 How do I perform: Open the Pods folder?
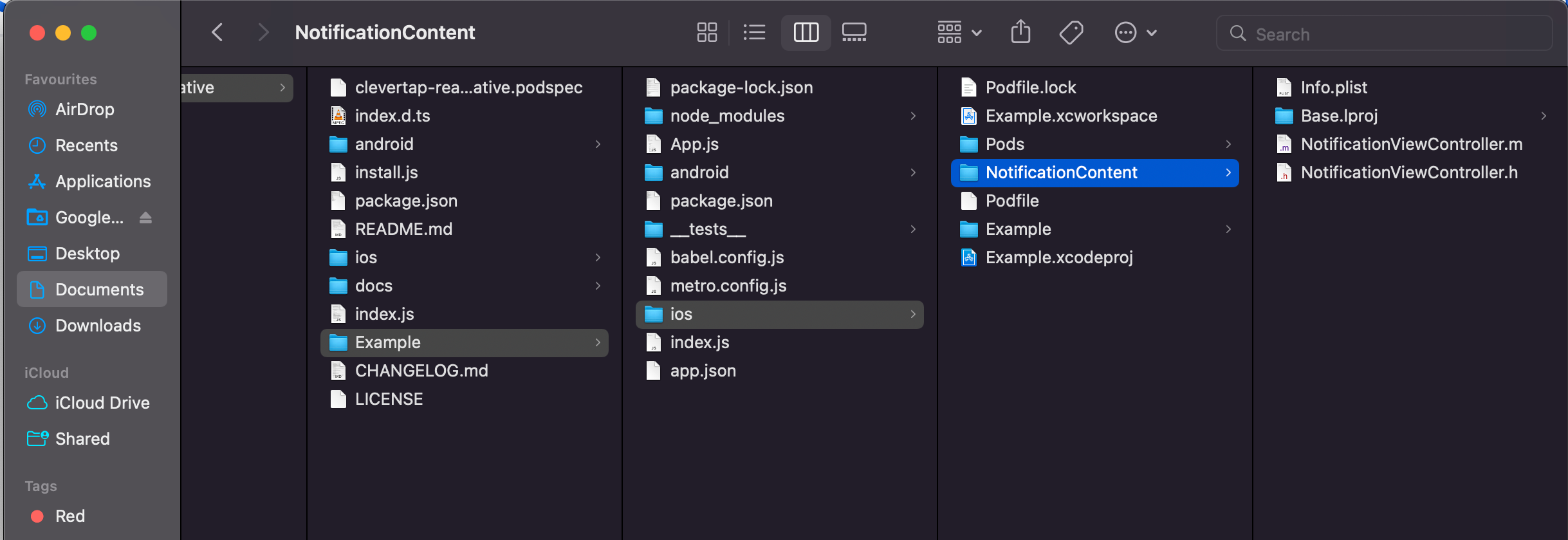pyautogui.click(x=1004, y=144)
